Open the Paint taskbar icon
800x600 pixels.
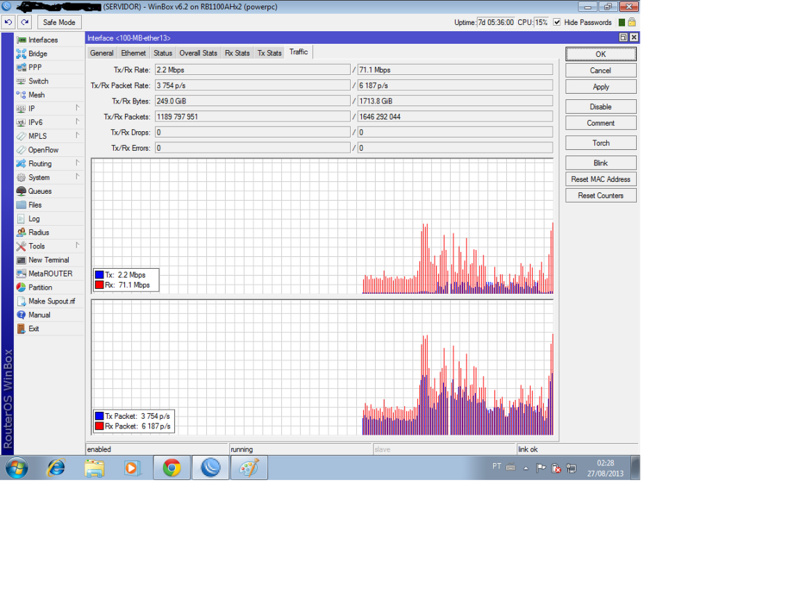(249, 467)
